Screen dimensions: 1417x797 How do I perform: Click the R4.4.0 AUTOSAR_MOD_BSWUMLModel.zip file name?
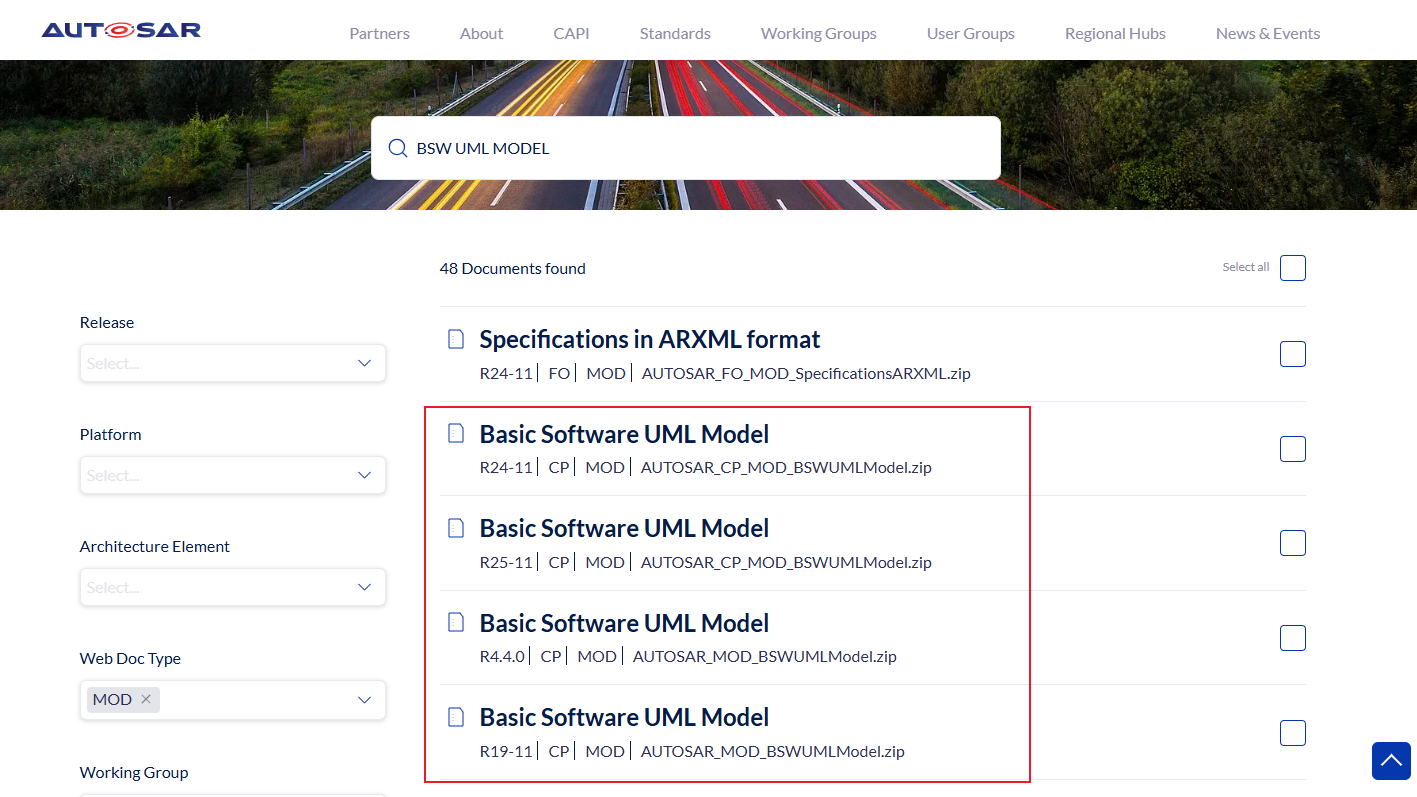click(x=765, y=656)
